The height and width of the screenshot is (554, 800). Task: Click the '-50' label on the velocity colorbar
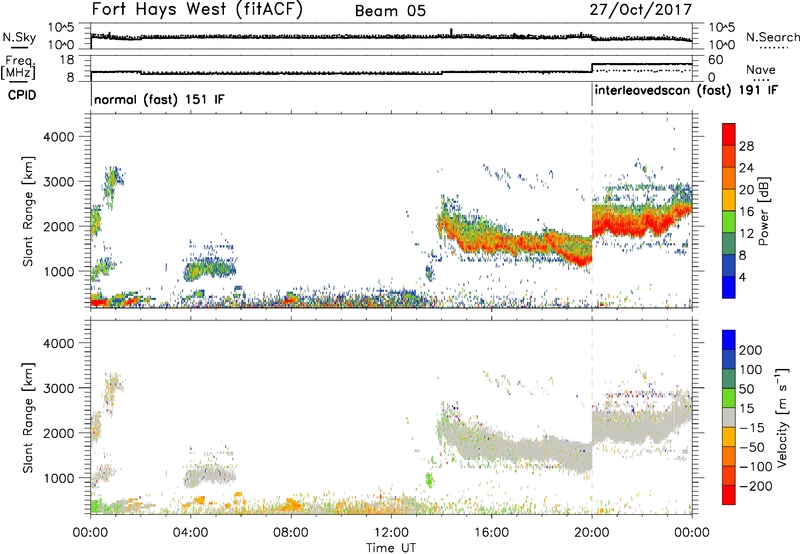click(x=754, y=447)
